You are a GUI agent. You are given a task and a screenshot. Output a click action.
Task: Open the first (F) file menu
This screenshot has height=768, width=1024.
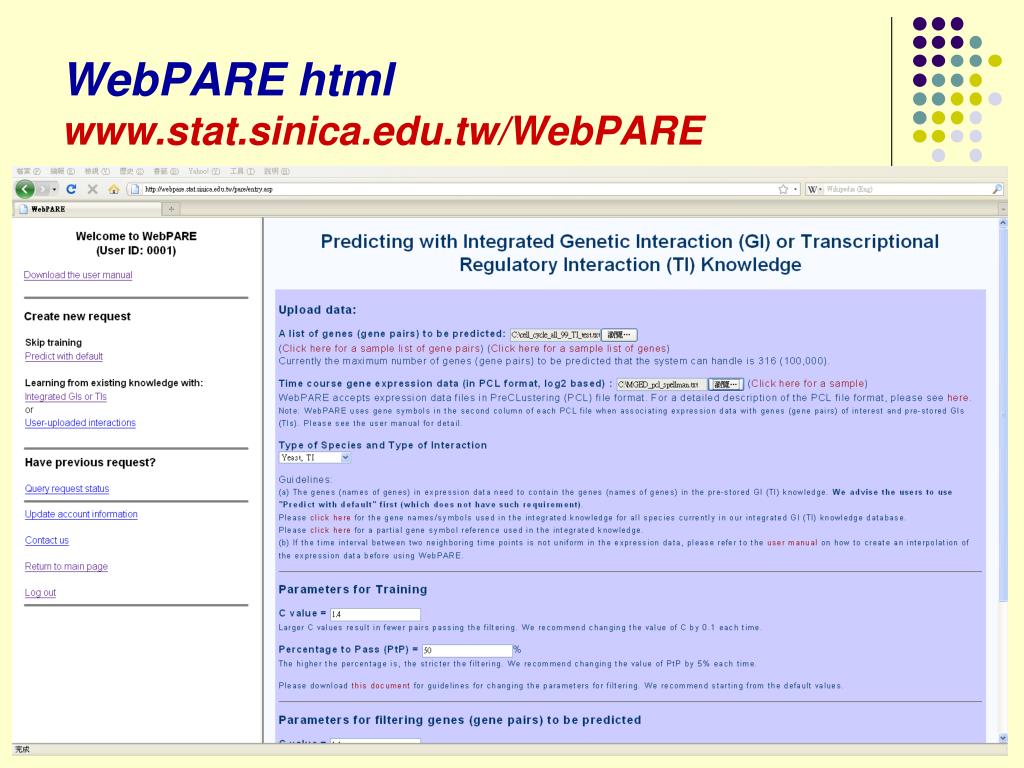click(28, 172)
